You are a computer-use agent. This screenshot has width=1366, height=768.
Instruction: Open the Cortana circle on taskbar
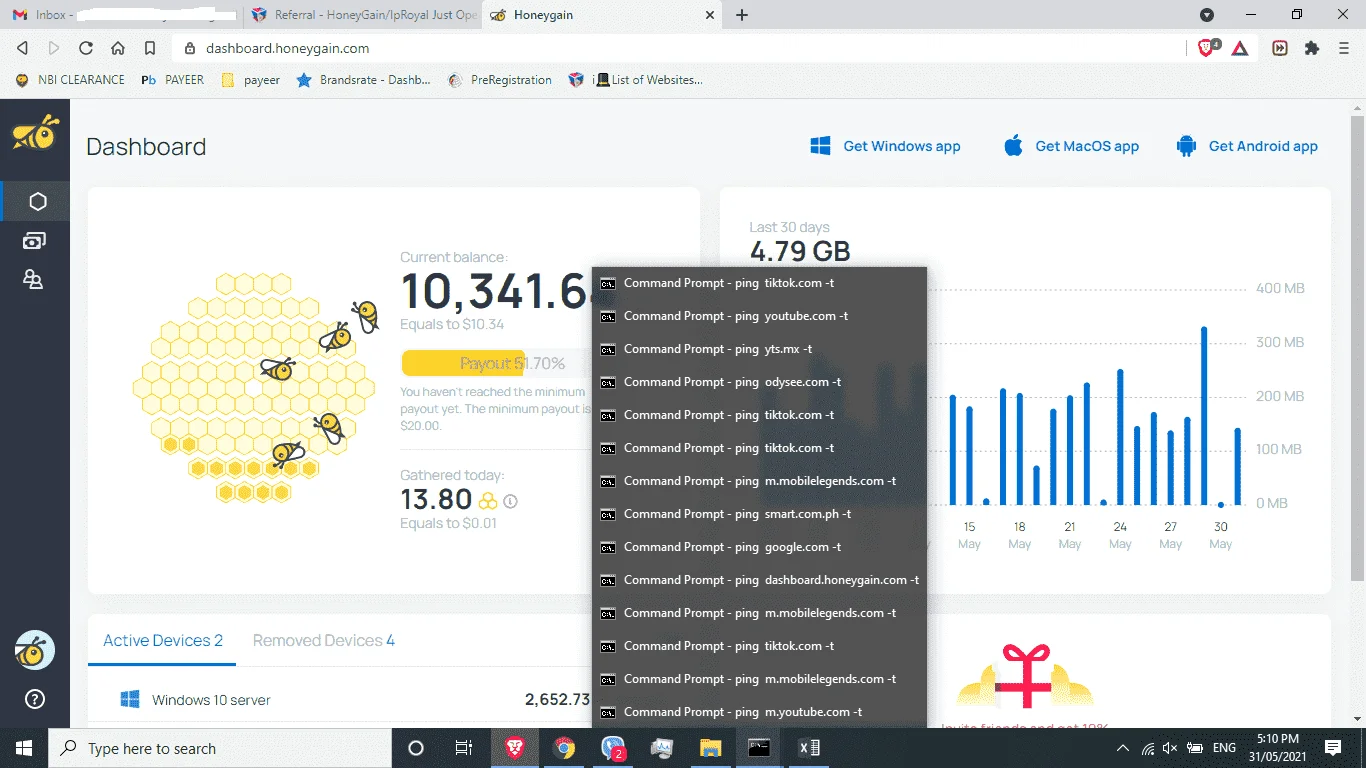point(416,748)
